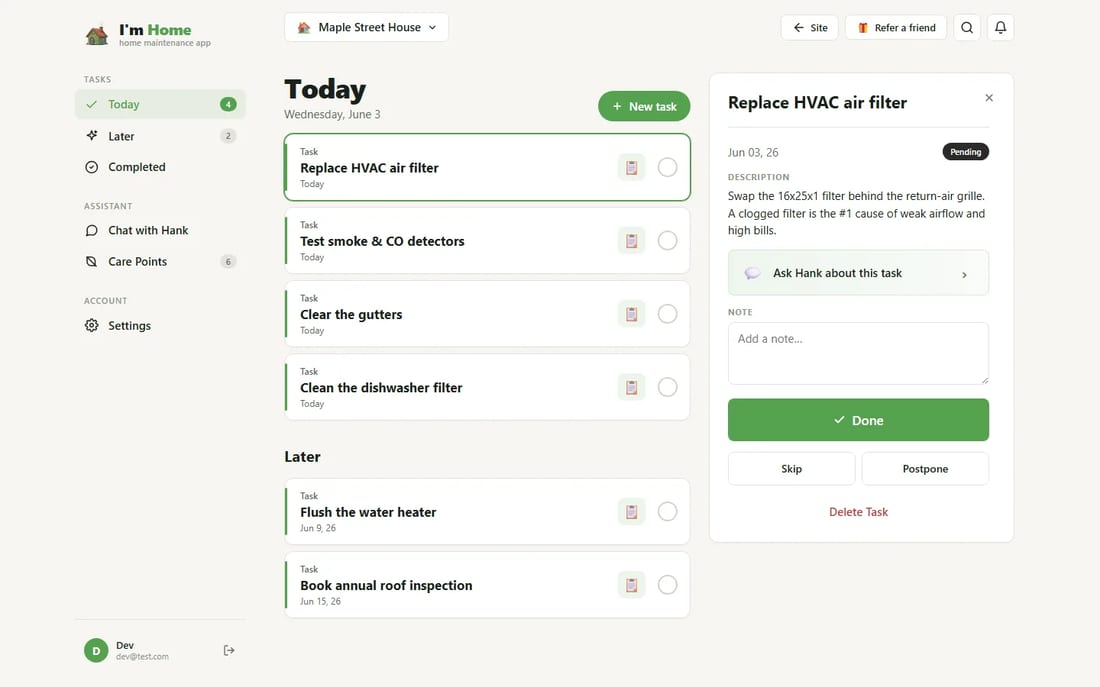Image resolution: width=1100 pixels, height=687 pixels.
Task: Expand Ask Hank about this task
Action: [x=858, y=273]
